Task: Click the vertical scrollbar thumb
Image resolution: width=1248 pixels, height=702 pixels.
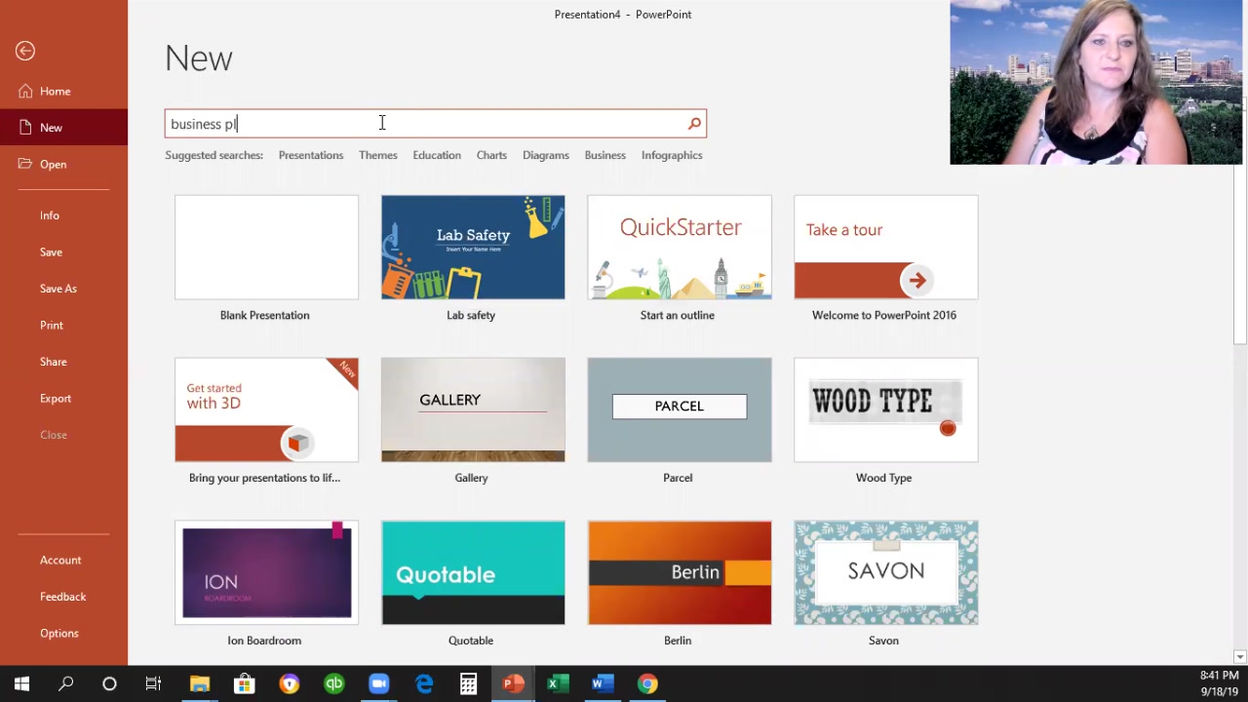Action: click(x=1240, y=222)
